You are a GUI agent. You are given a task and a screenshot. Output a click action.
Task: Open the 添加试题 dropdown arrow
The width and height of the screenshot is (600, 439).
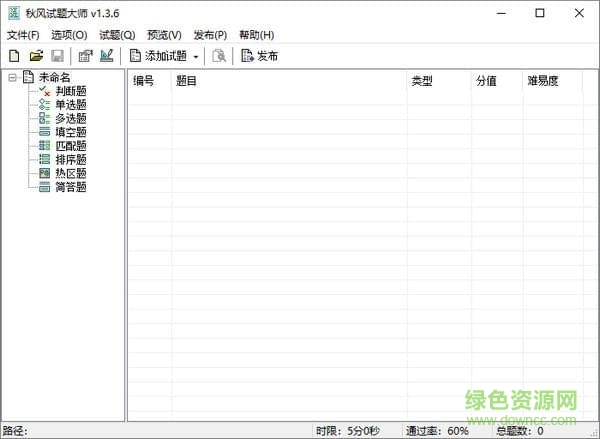pyautogui.click(x=196, y=57)
